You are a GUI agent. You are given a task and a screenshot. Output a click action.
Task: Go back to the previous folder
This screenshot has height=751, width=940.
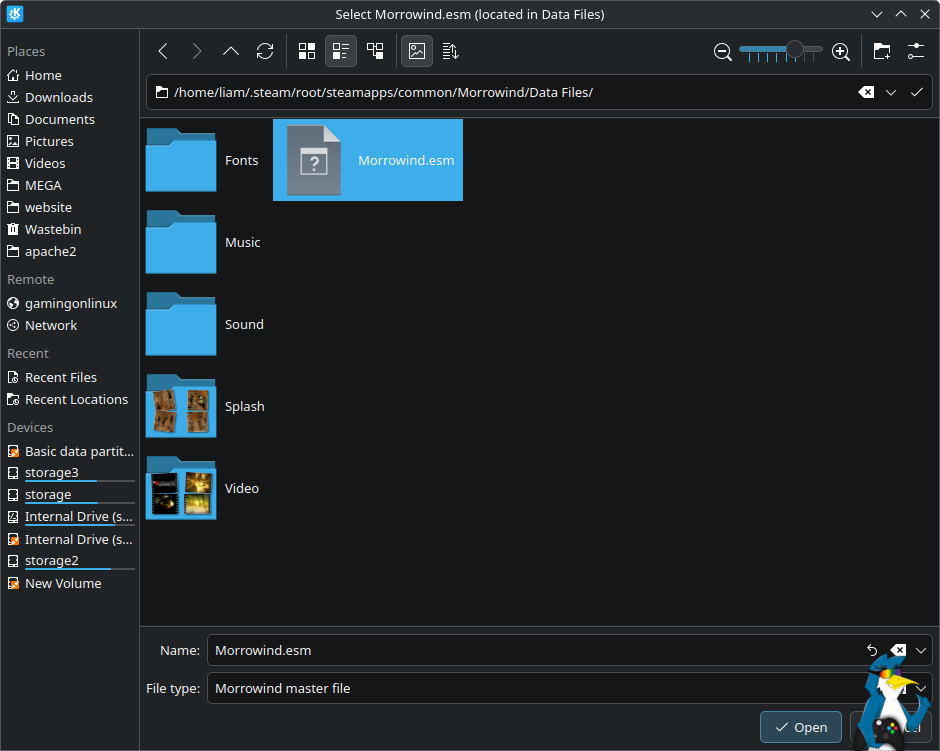pos(164,51)
